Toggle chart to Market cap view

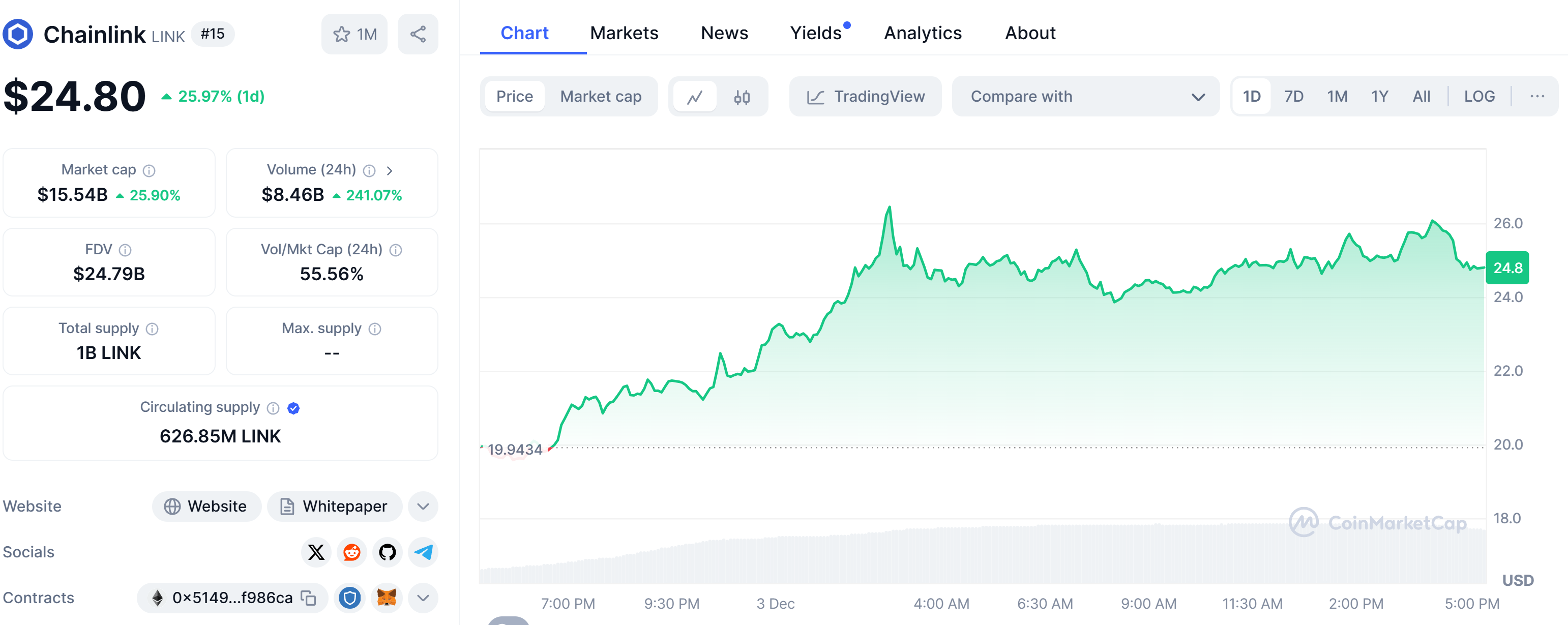click(x=600, y=97)
